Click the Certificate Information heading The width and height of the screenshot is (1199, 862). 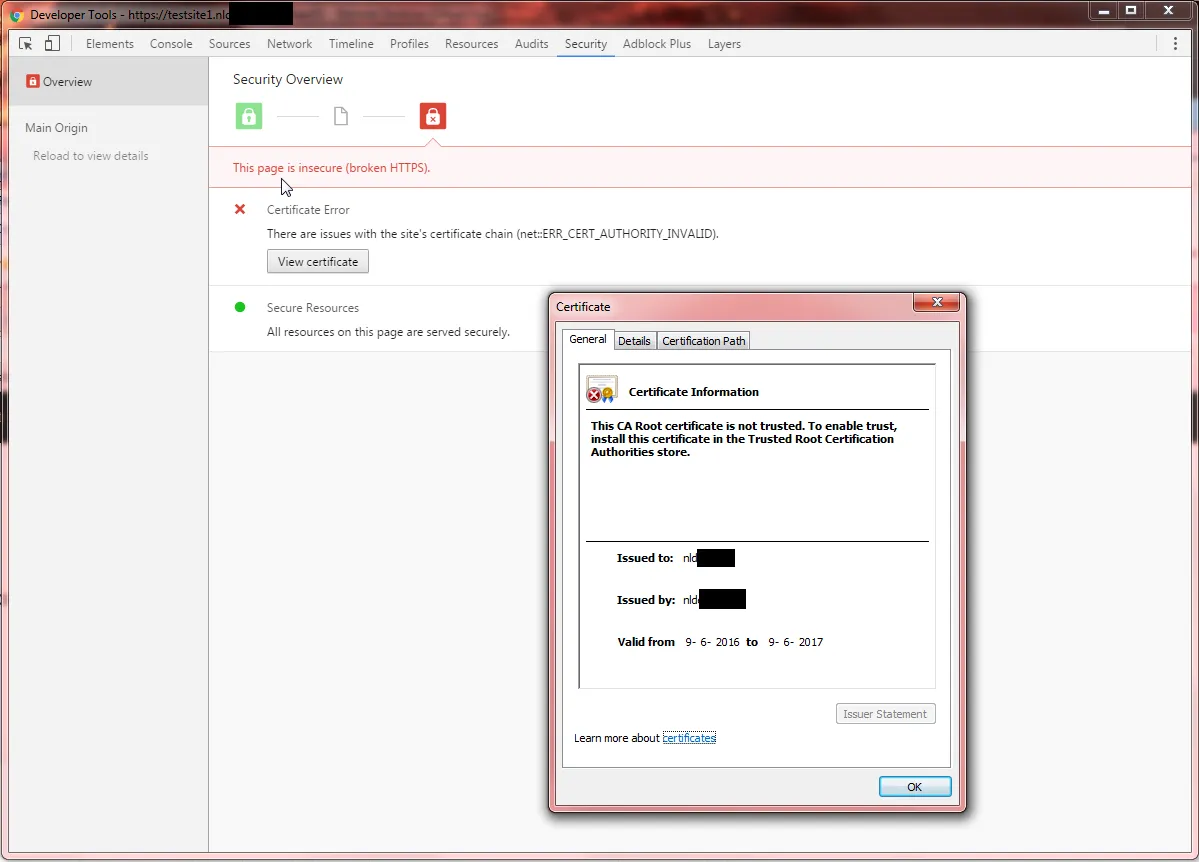(x=694, y=392)
